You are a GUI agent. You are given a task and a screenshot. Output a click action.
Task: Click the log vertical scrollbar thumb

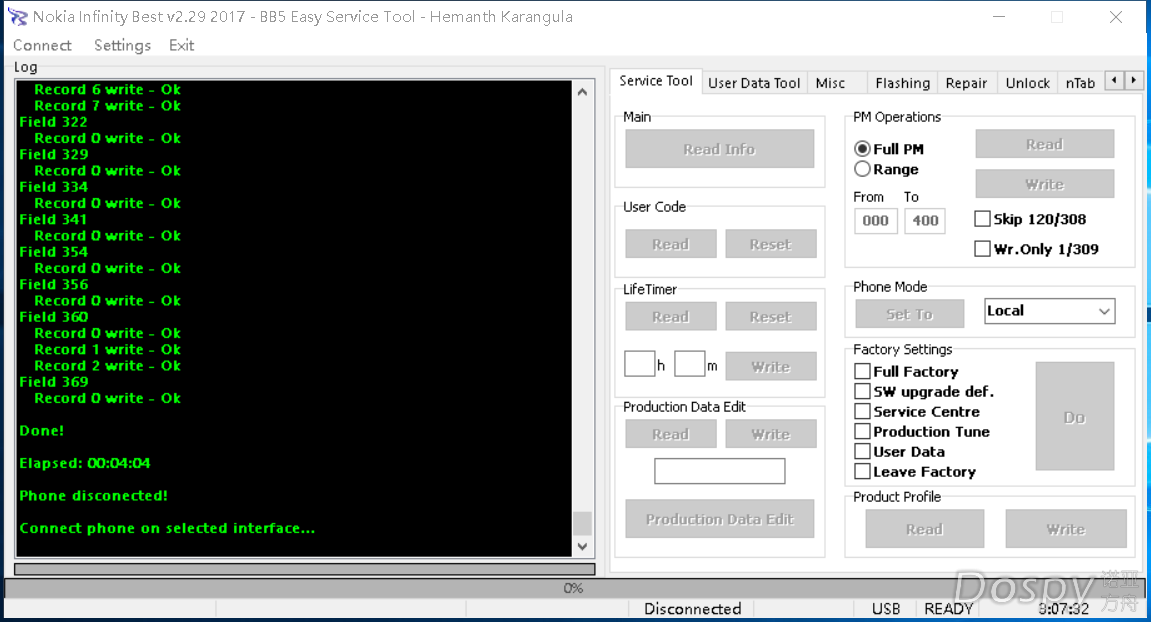[582, 523]
